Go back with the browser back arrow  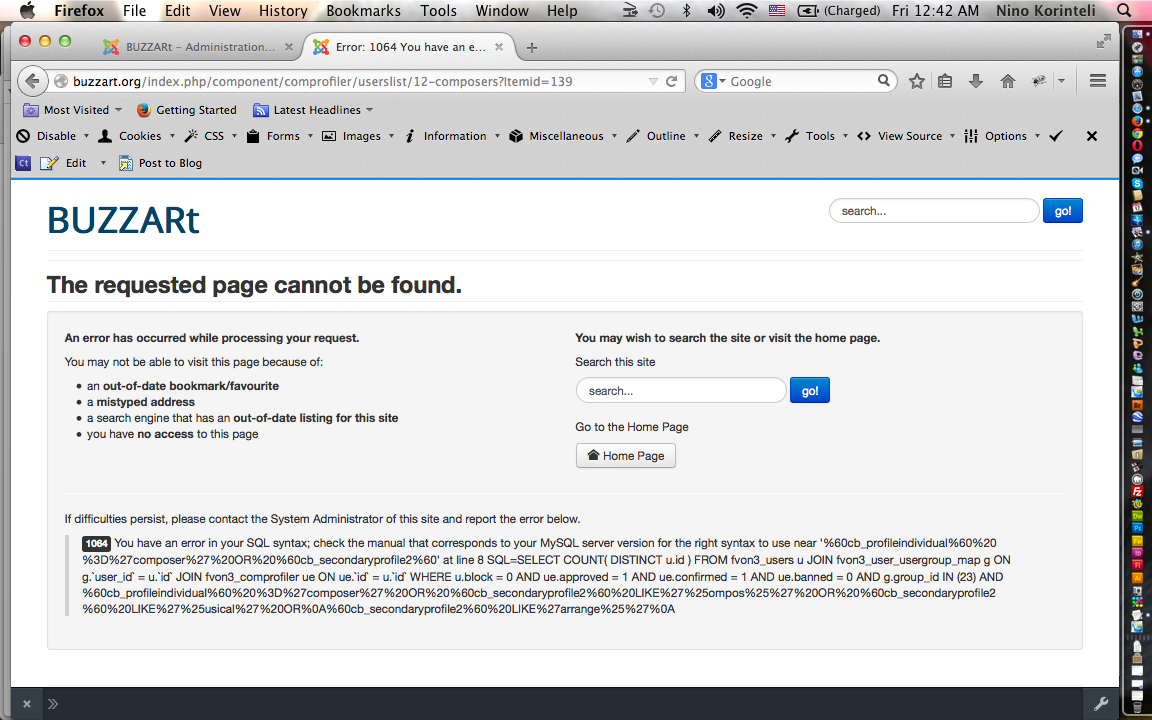pyautogui.click(x=32, y=81)
